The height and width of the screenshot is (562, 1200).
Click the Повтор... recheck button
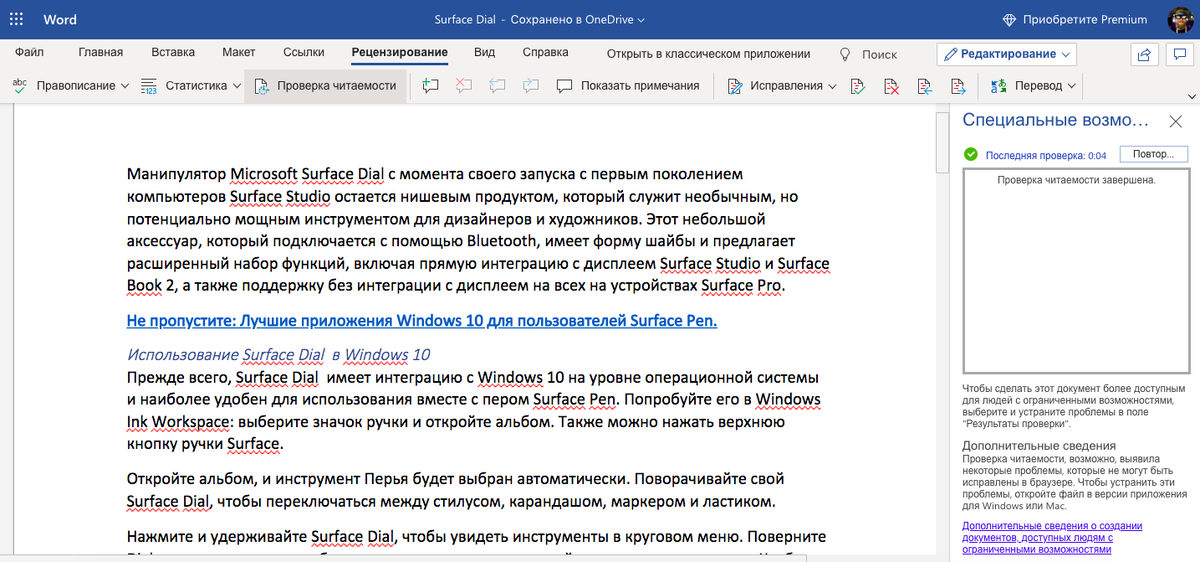tap(1153, 154)
